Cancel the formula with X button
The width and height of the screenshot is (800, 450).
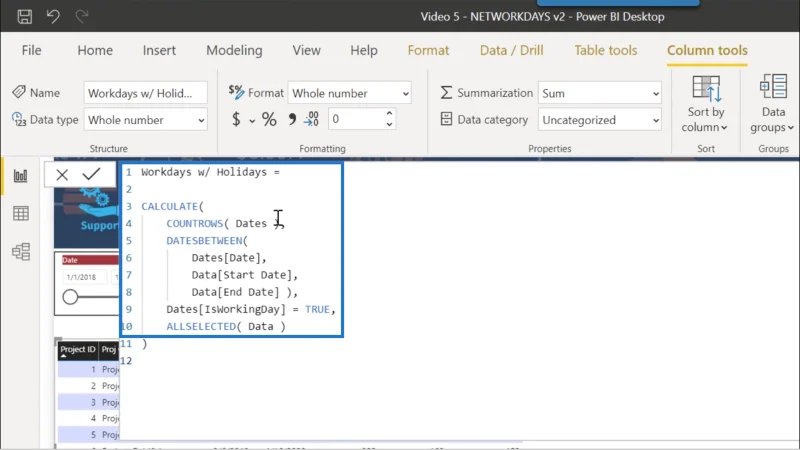62,174
